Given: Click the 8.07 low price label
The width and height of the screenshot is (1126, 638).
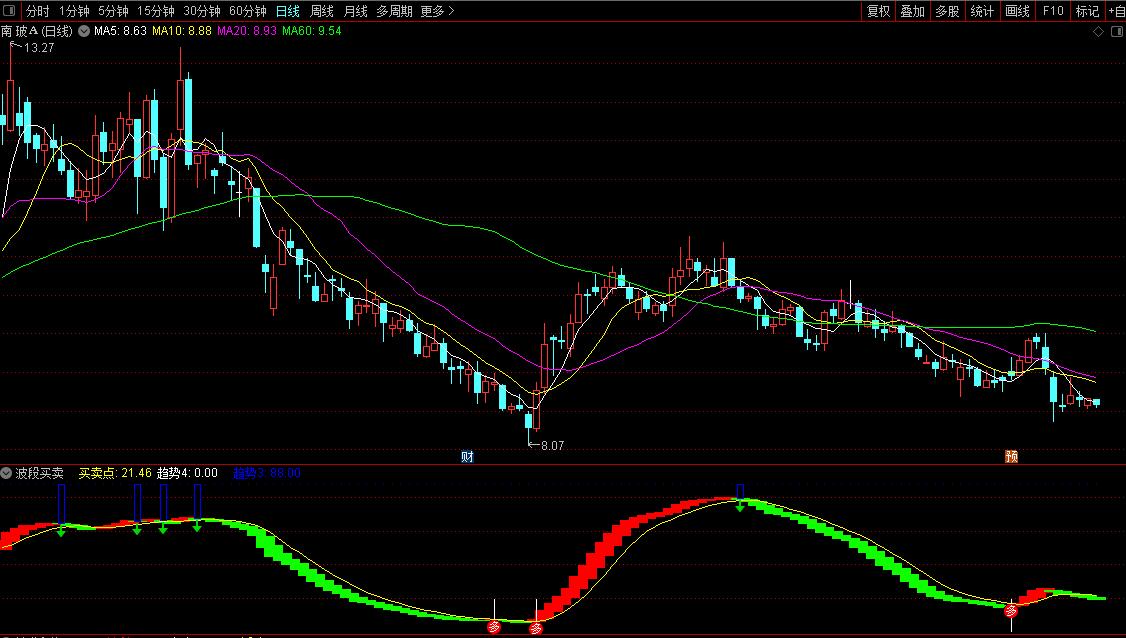Looking at the screenshot, I should pos(552,445).
